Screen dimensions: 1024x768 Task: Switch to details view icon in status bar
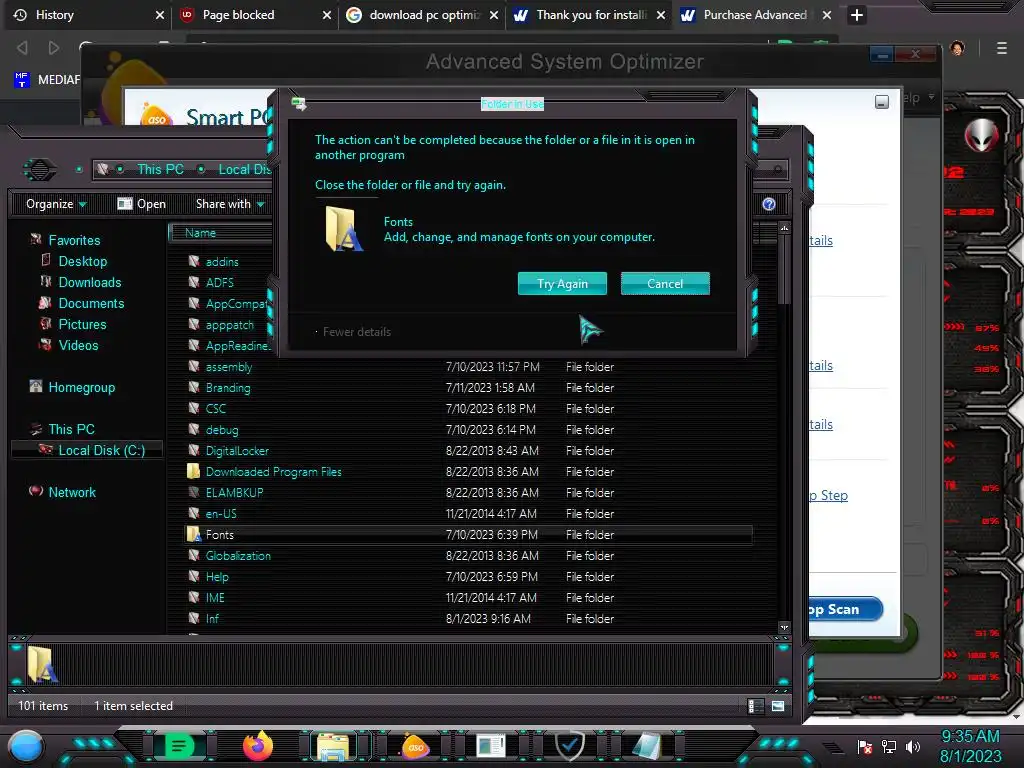click(x=755, y=706)
